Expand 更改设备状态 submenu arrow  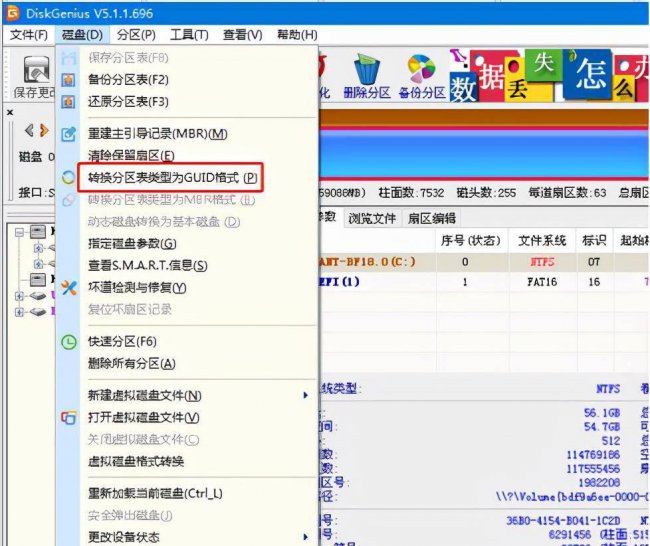tap(306, 537)
